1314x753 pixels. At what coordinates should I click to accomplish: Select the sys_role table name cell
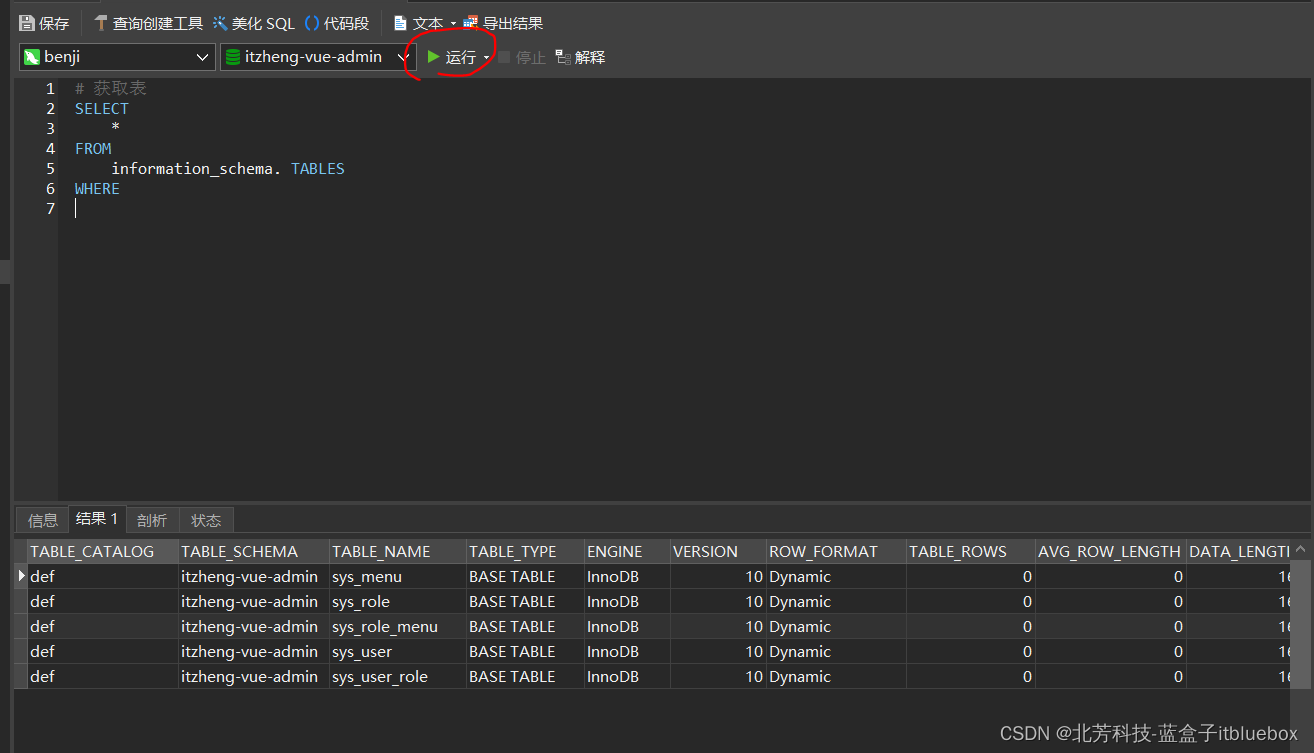(x=398, y=601)
